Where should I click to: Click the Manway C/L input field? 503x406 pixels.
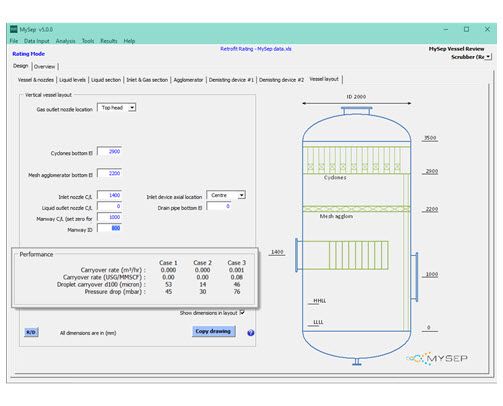pyautogui.click(x=109, y=217)
